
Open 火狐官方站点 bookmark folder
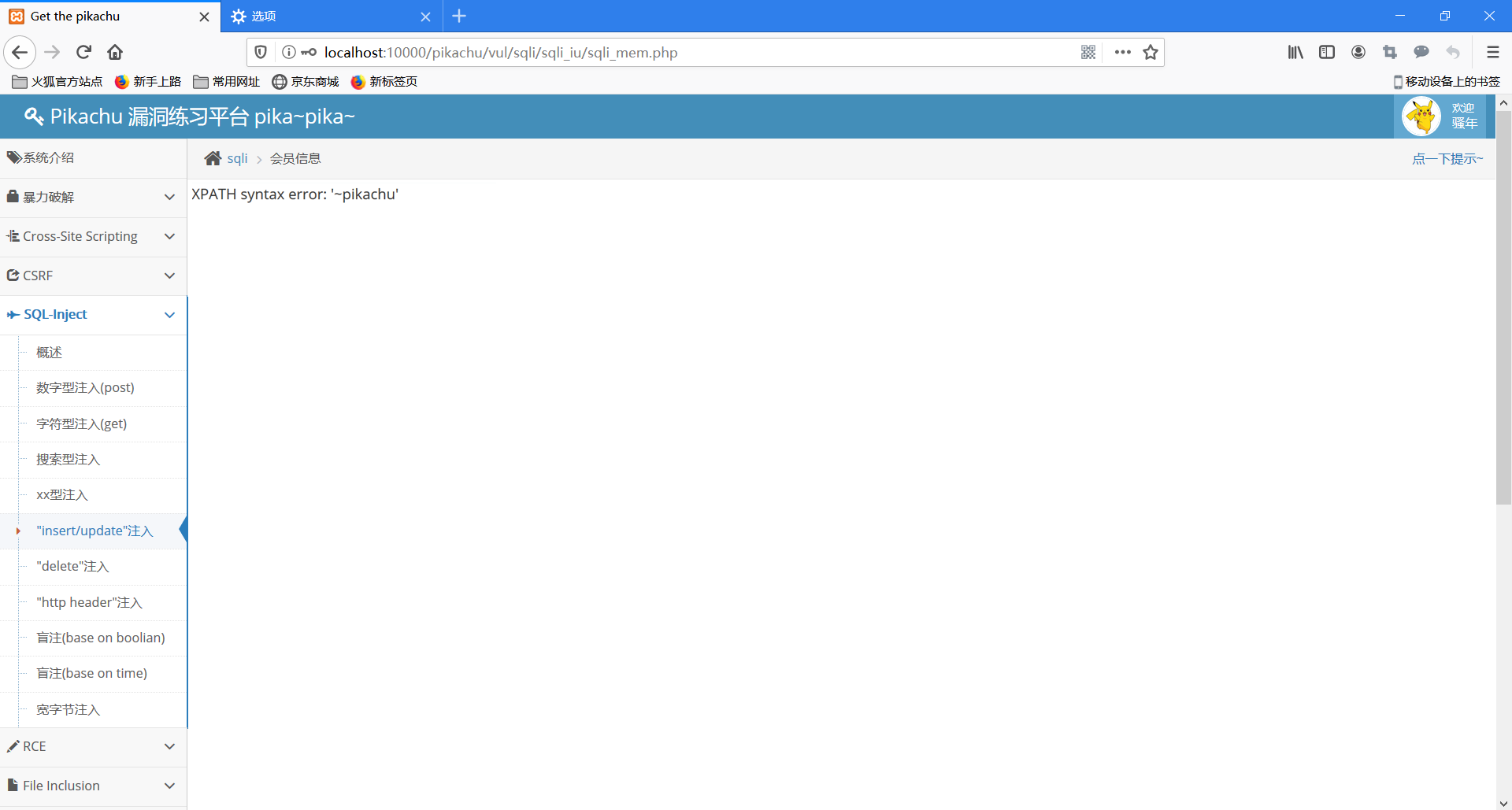point(57,82)
